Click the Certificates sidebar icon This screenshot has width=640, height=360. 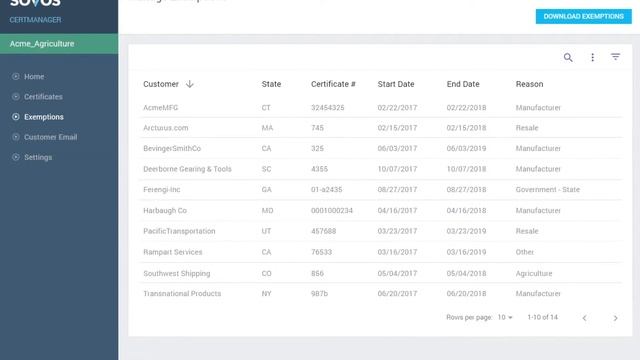pos(16,97)
